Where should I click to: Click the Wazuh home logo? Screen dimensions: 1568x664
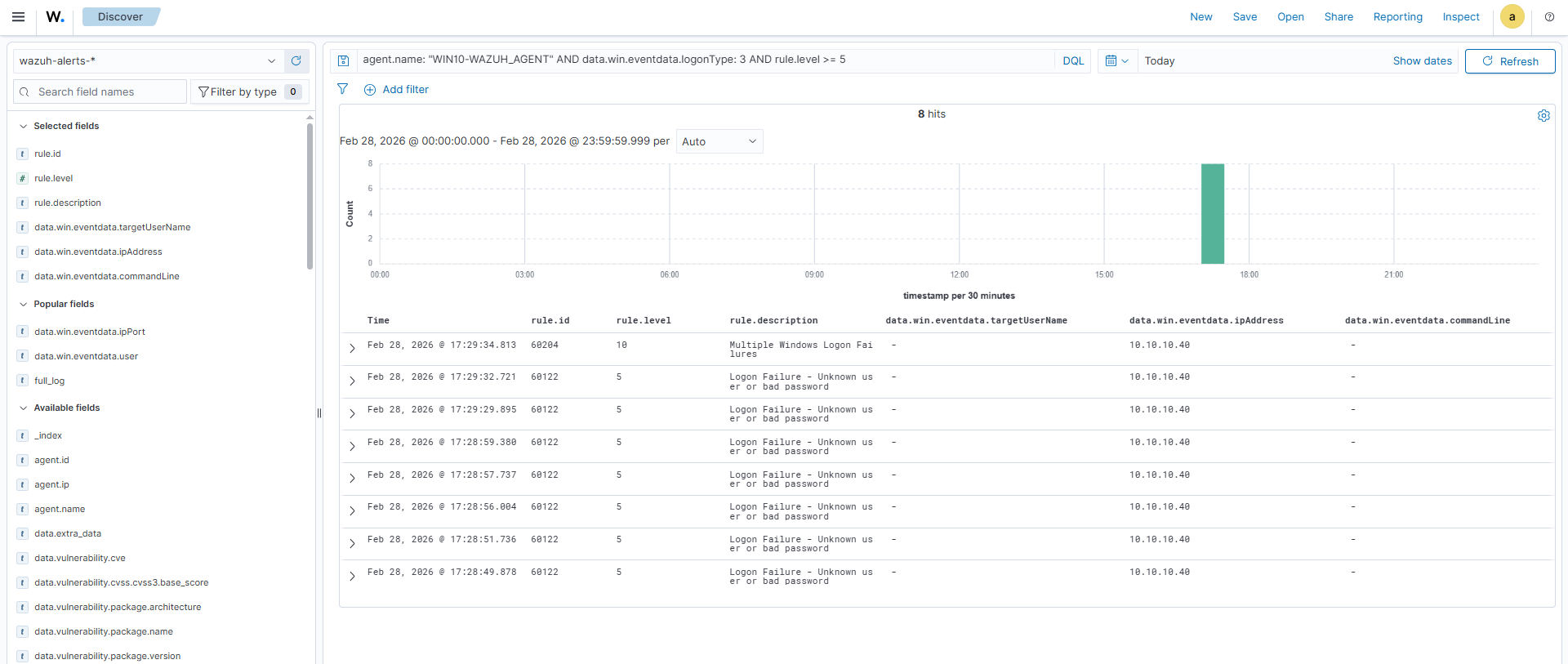(55, 17)
